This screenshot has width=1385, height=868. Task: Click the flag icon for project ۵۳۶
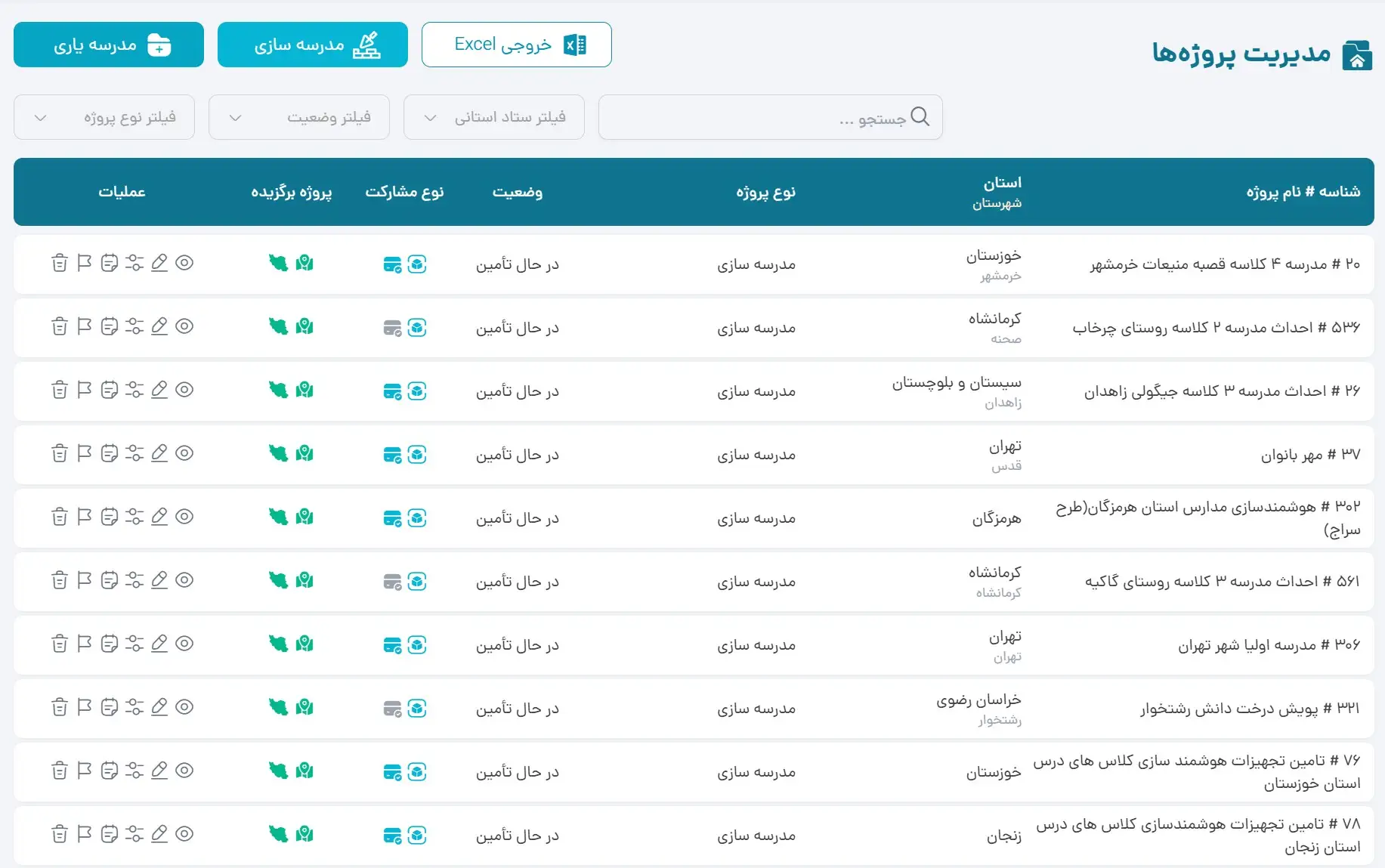[x=84, y=326]
